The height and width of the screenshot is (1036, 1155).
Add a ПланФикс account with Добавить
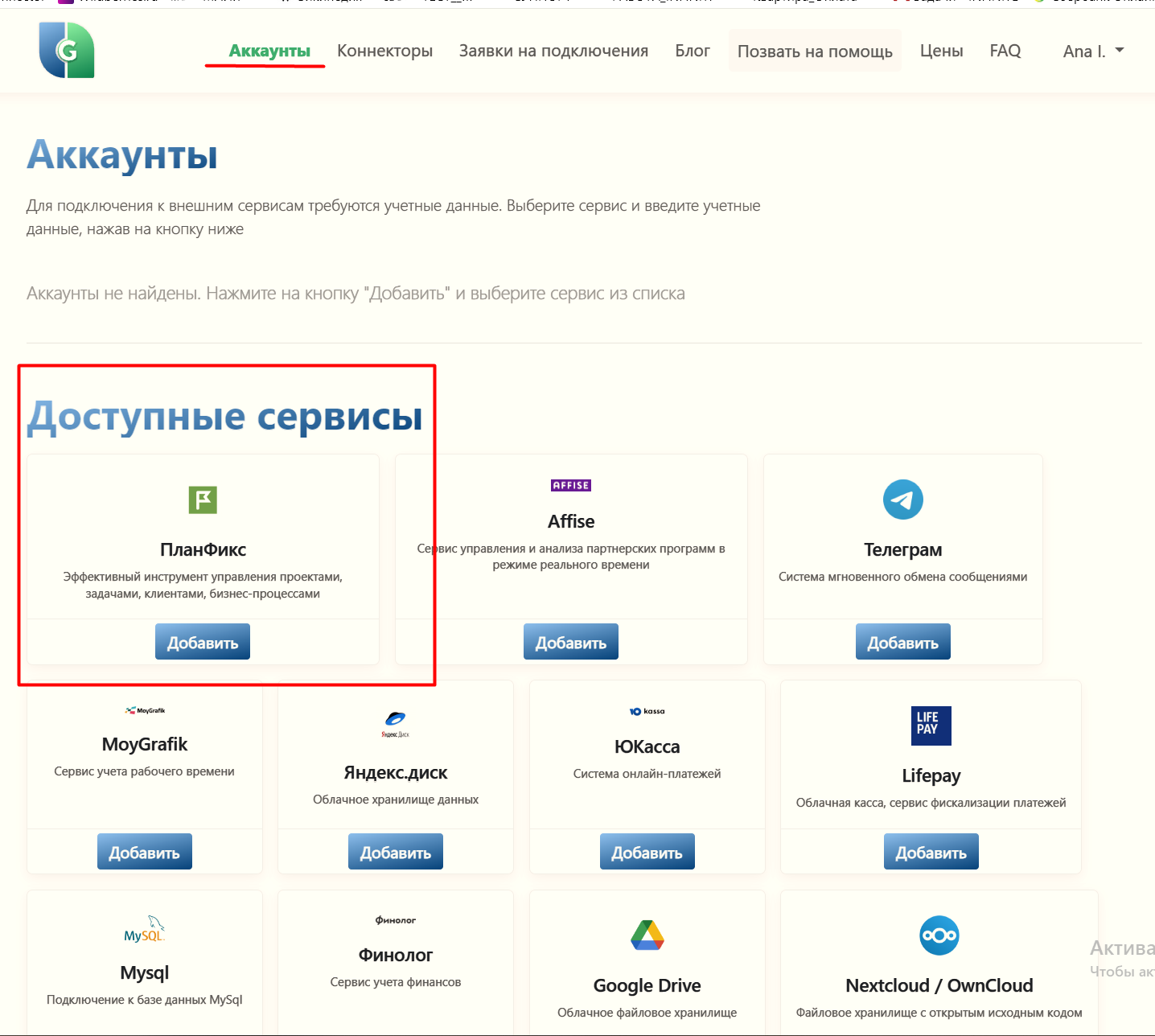(203, 642)
